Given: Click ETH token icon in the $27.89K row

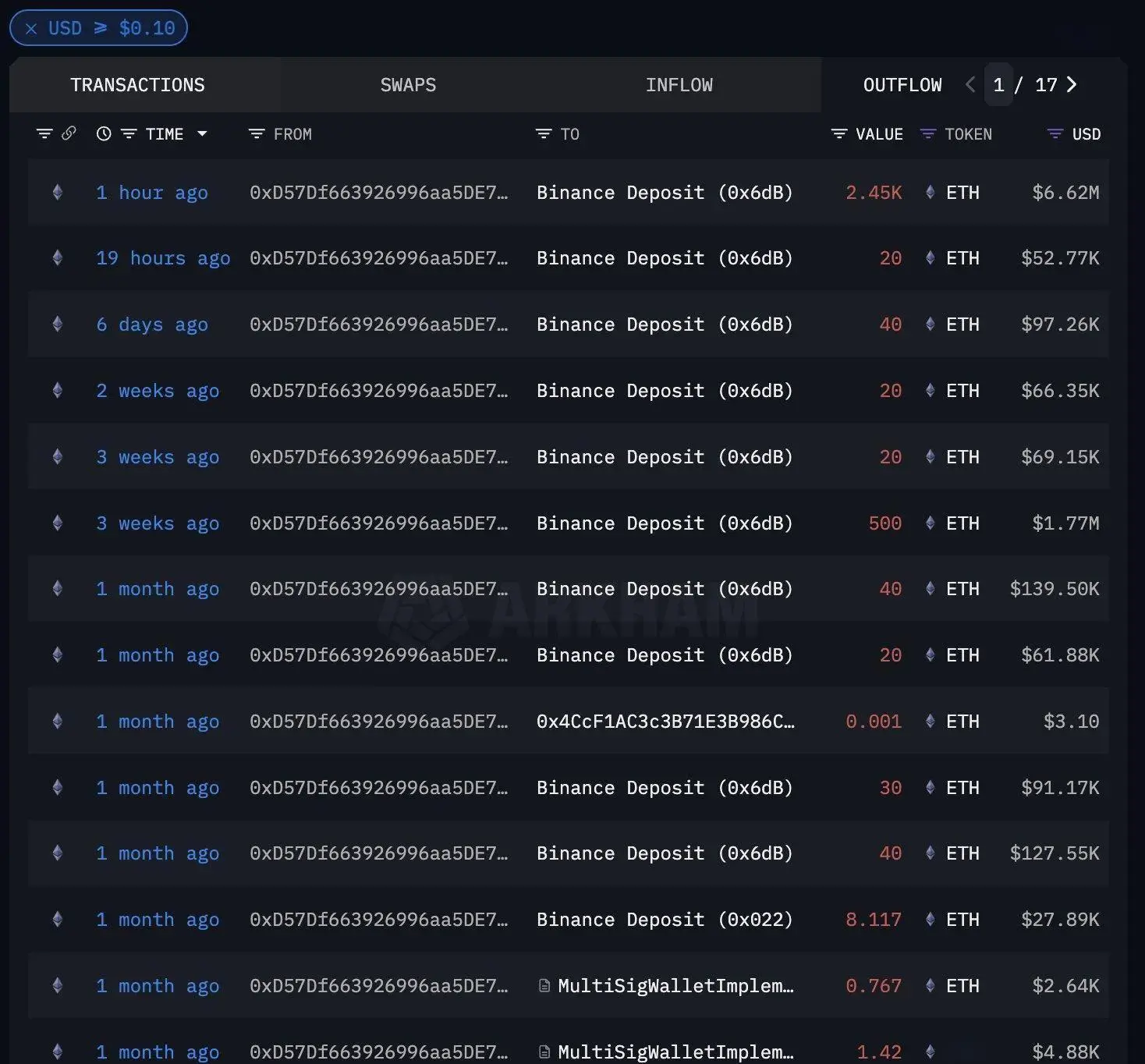Looking at the screenshot, I should [930, 919].
